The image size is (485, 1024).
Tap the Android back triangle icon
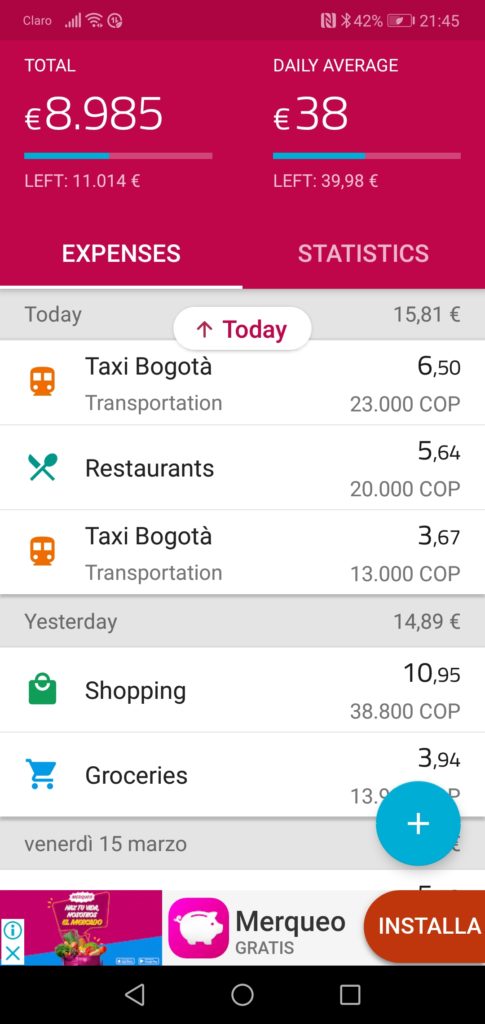point(134,995)
